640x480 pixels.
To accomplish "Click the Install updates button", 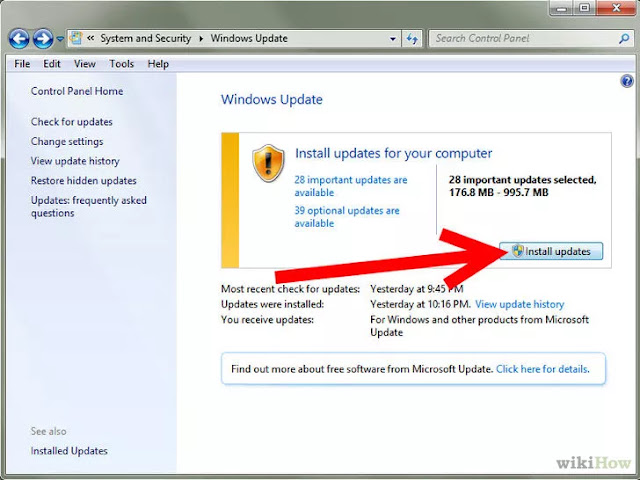I will [x=551, y=251].
